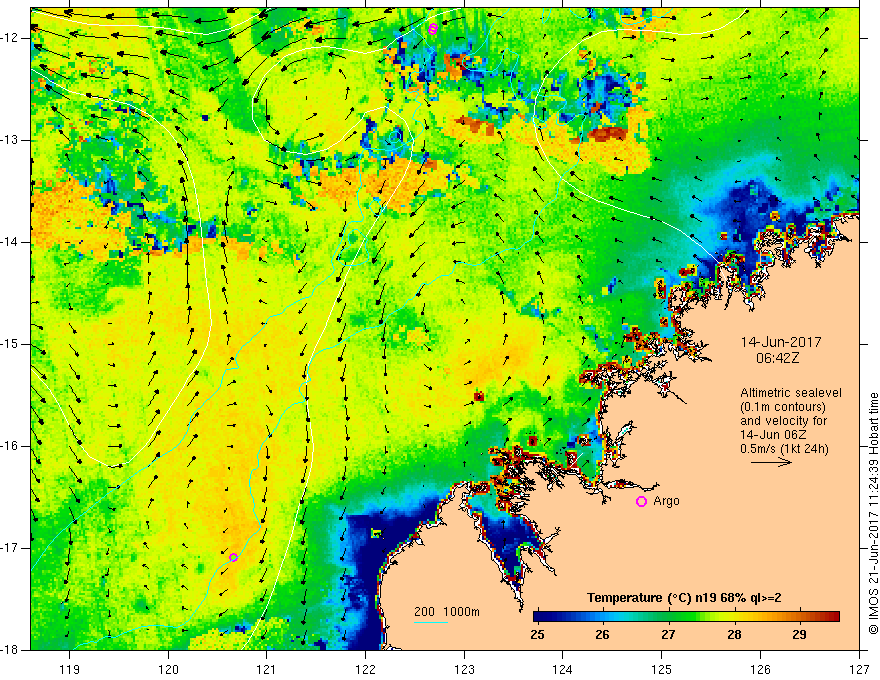This screenshot has width=880, height=680.
Task: Click the '06:42Z' time label
Action: click(x=777, y=358)
